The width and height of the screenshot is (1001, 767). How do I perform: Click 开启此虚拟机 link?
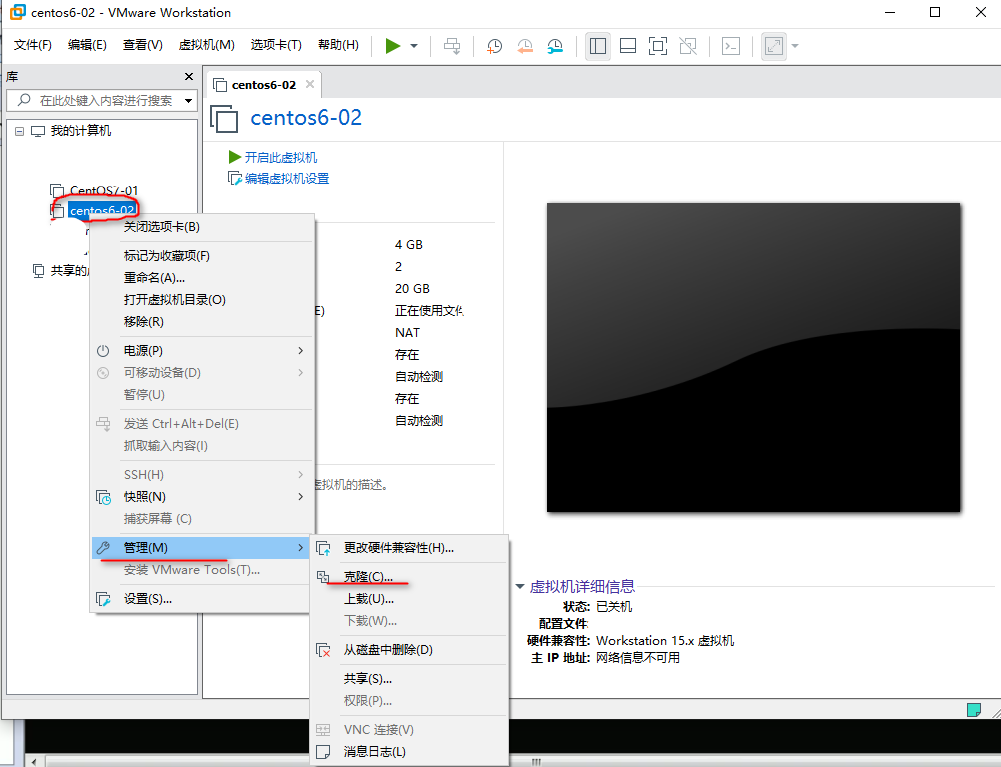pos(280,157)
